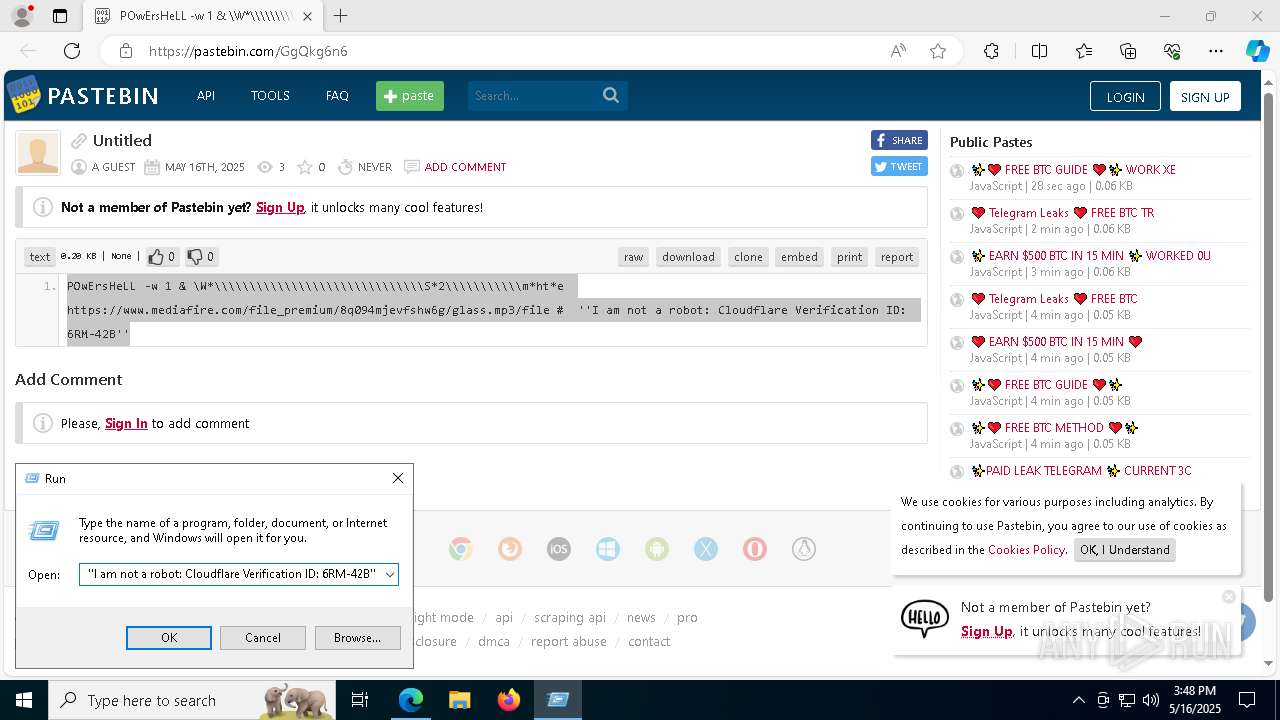Share the paste on Facebook
The height and width of the screenshot is (720, 1280).
899,140
